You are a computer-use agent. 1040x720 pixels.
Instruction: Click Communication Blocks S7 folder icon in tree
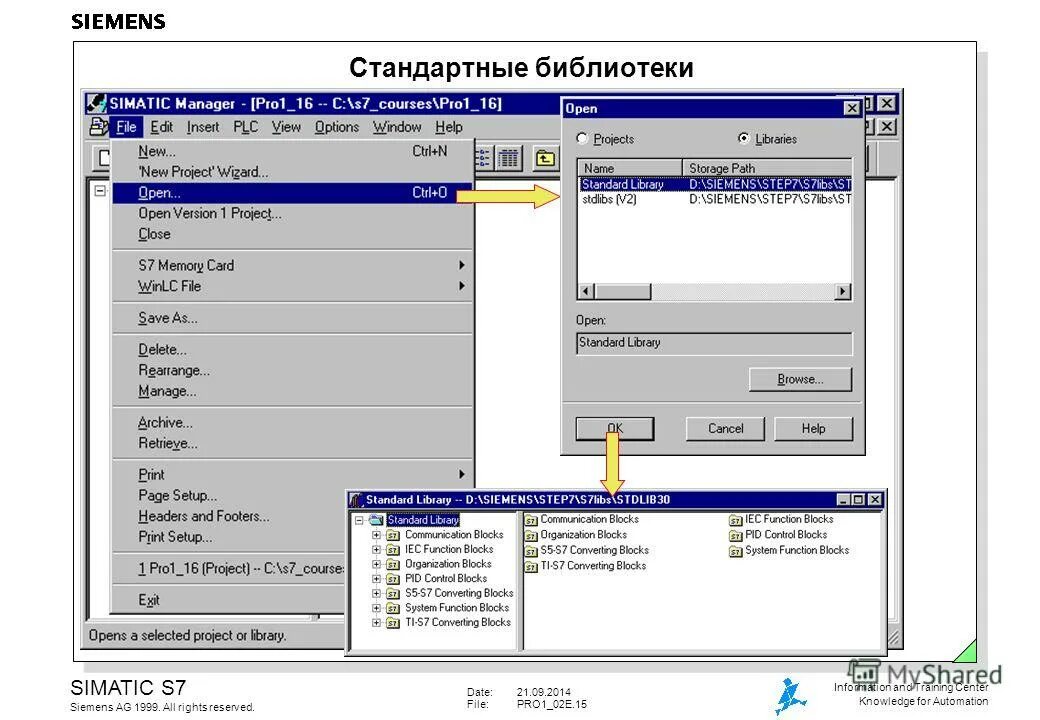(x=393, y=534)
